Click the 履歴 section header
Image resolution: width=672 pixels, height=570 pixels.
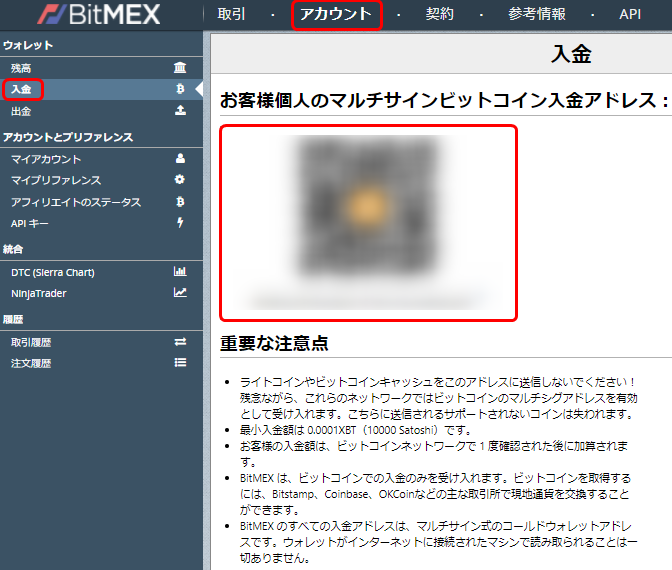coord(13,319)
